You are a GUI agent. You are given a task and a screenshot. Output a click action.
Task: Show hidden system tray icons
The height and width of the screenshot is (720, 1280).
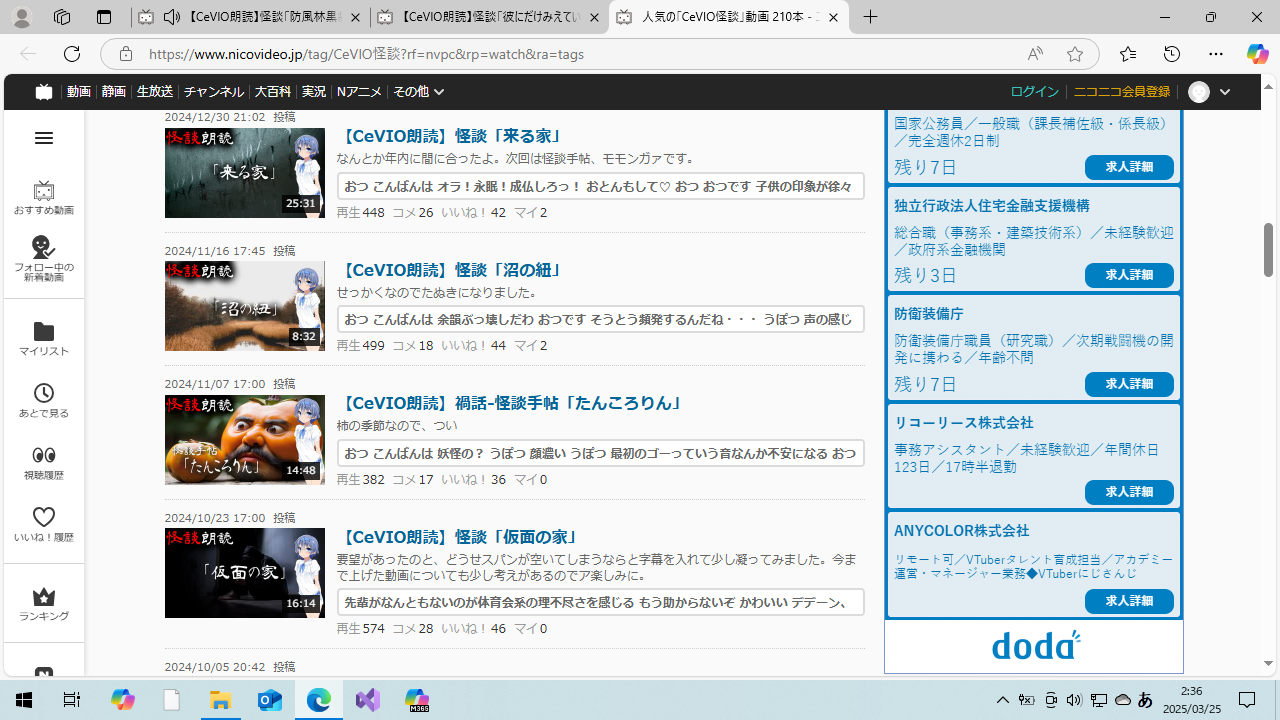pyautogui.click(x=1002, y=700)
